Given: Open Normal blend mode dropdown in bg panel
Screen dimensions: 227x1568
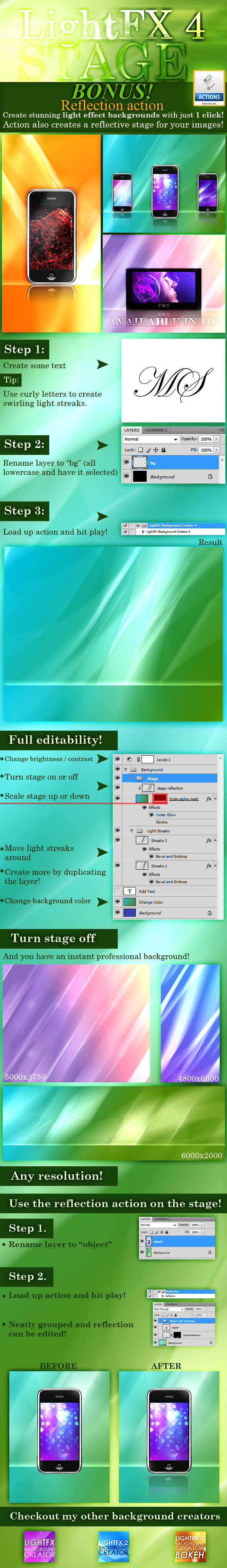Looking at the screenshot, I should click(x=151, y=439).
